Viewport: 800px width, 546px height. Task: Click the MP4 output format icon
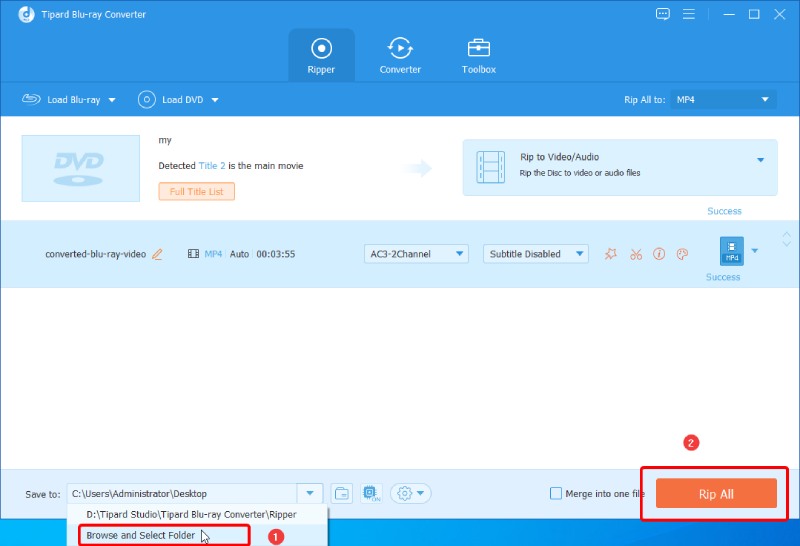pyautogui.click(x=732, y=251)
